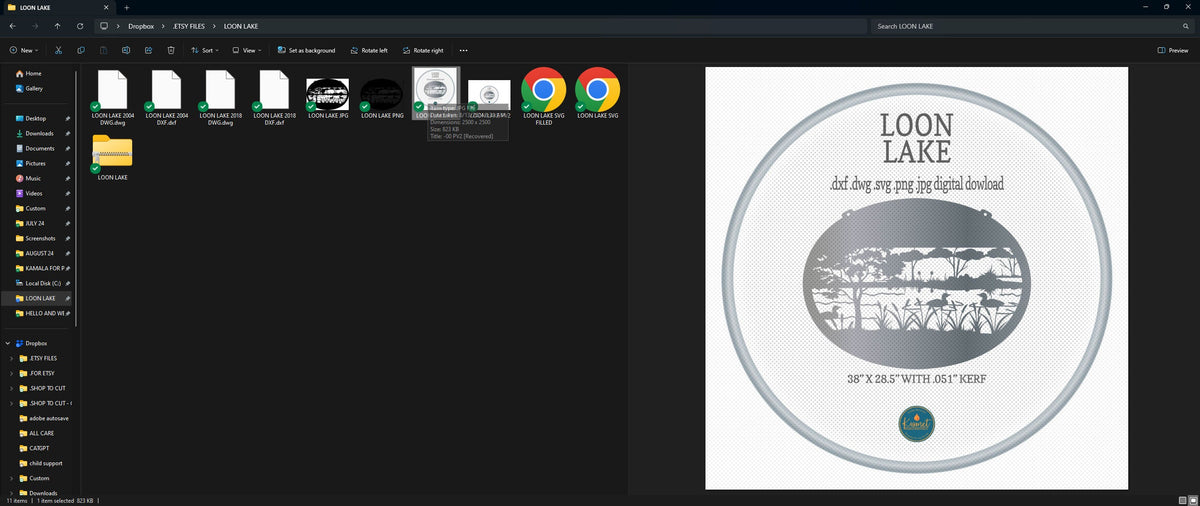The width and height of the screenshot is (1200, 506).
Task: Expand the .ETSY FILES tree folder
Action: pyautogui.click(x=11, y=358)
